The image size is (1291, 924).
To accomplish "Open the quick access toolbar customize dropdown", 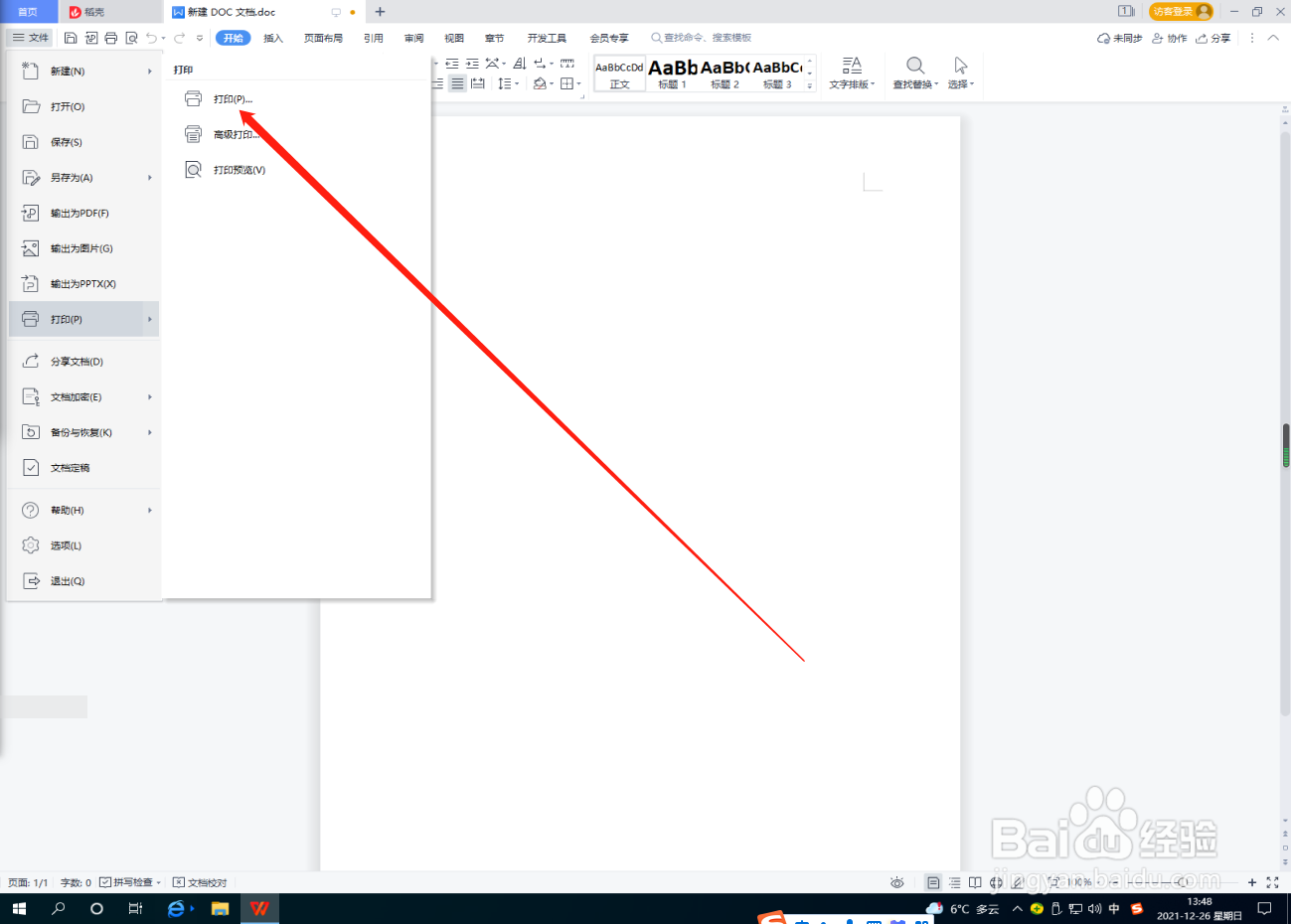I will tap(200, 38).
